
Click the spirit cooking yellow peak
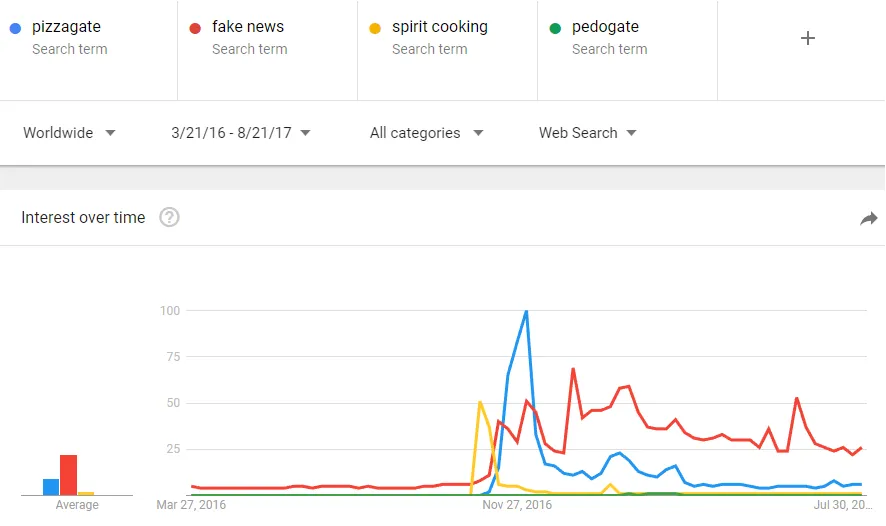point(480,402)
